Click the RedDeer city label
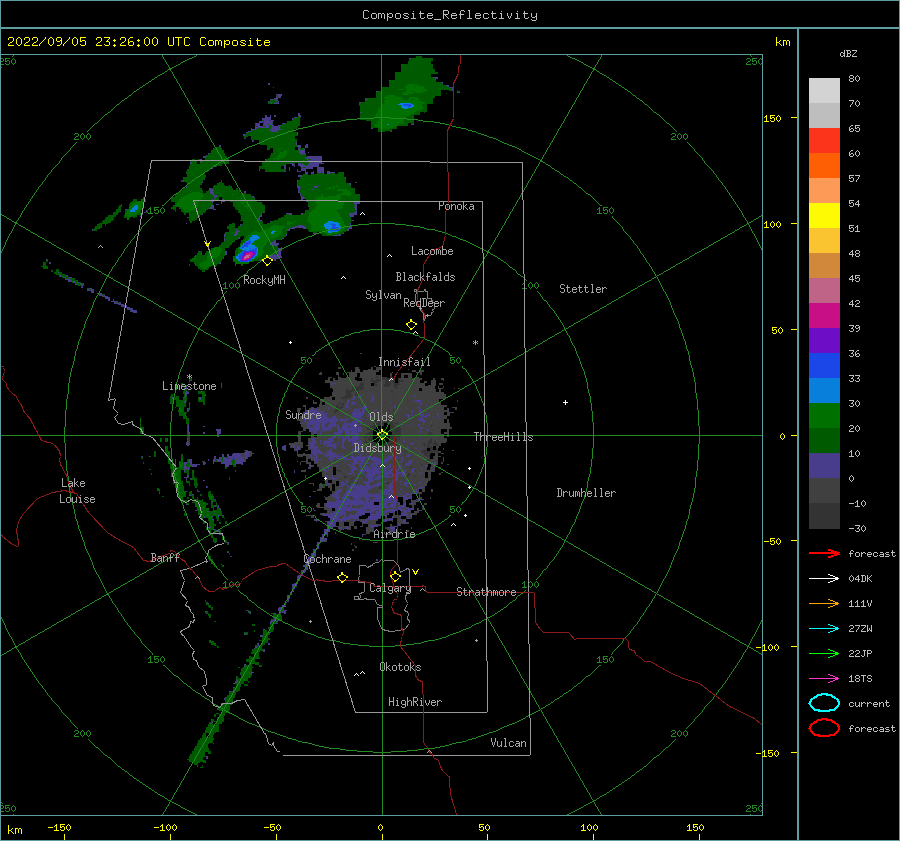The image size is (900, 841). (424, 303)
